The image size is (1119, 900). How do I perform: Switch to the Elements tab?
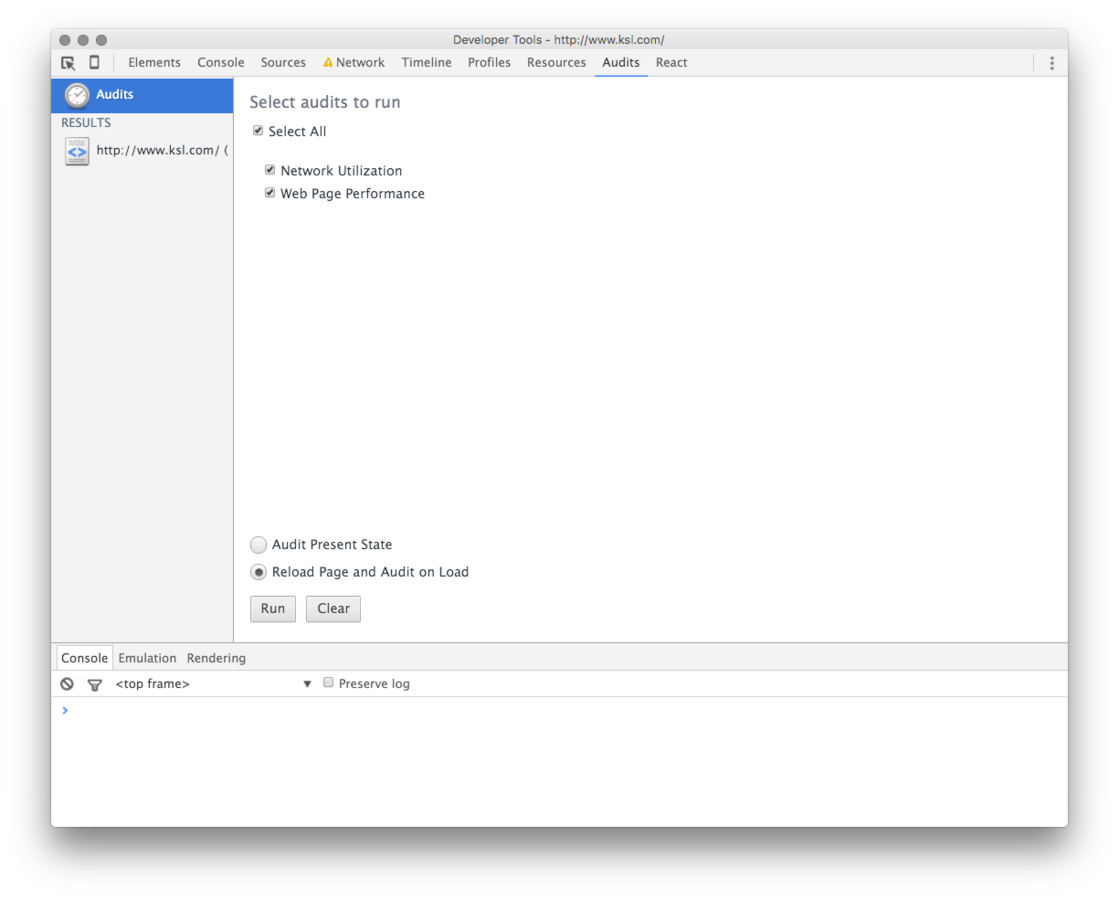(x=154, y=63)
